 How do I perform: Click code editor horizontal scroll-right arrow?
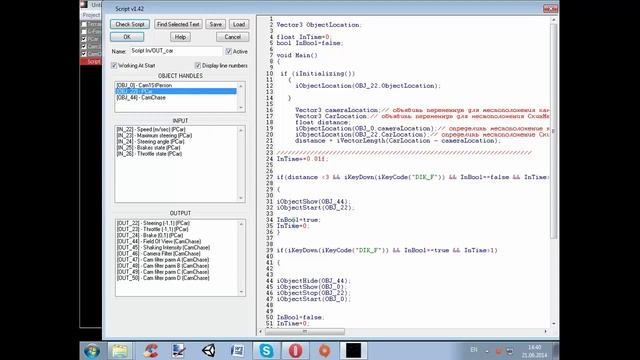point(546,331)
